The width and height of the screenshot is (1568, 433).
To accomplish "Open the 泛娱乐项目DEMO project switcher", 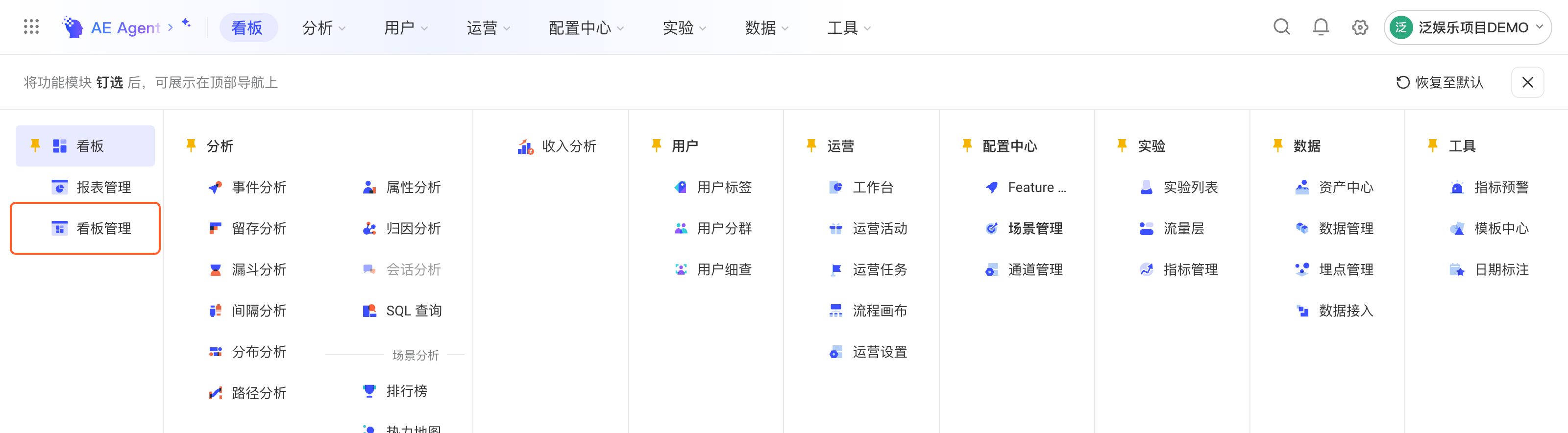I will coord(1468,27).
